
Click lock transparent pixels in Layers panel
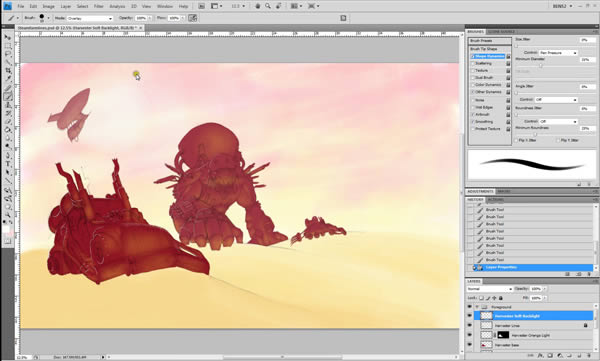(481, 298)
